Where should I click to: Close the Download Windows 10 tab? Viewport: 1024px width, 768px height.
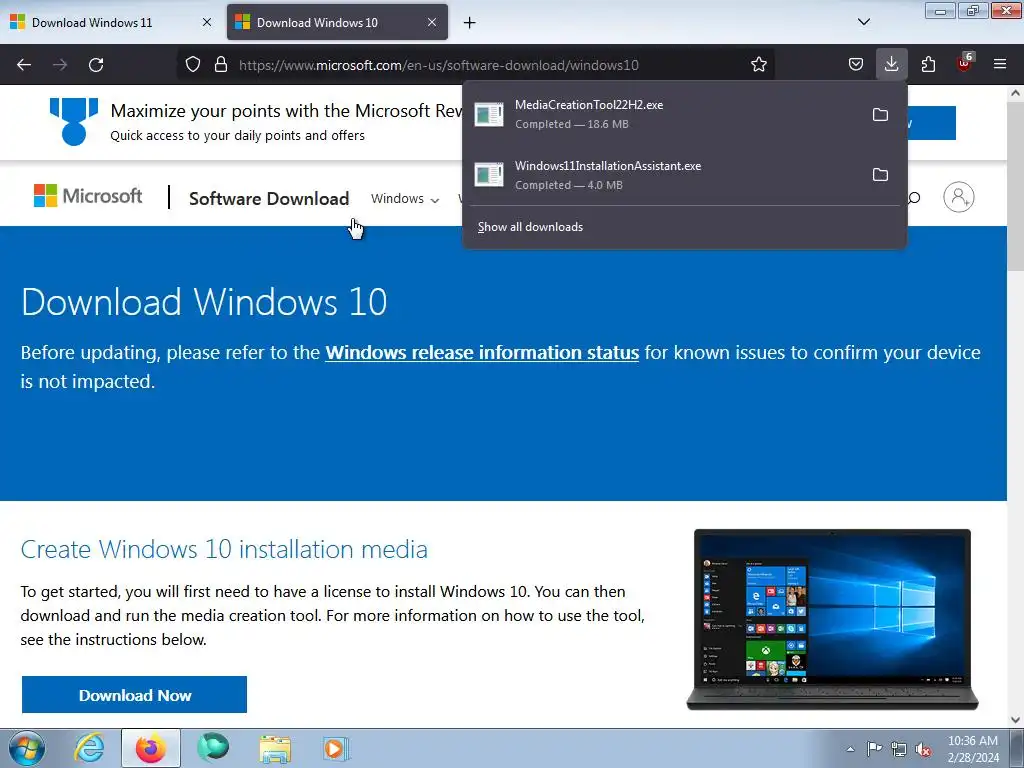click(432, 22)
